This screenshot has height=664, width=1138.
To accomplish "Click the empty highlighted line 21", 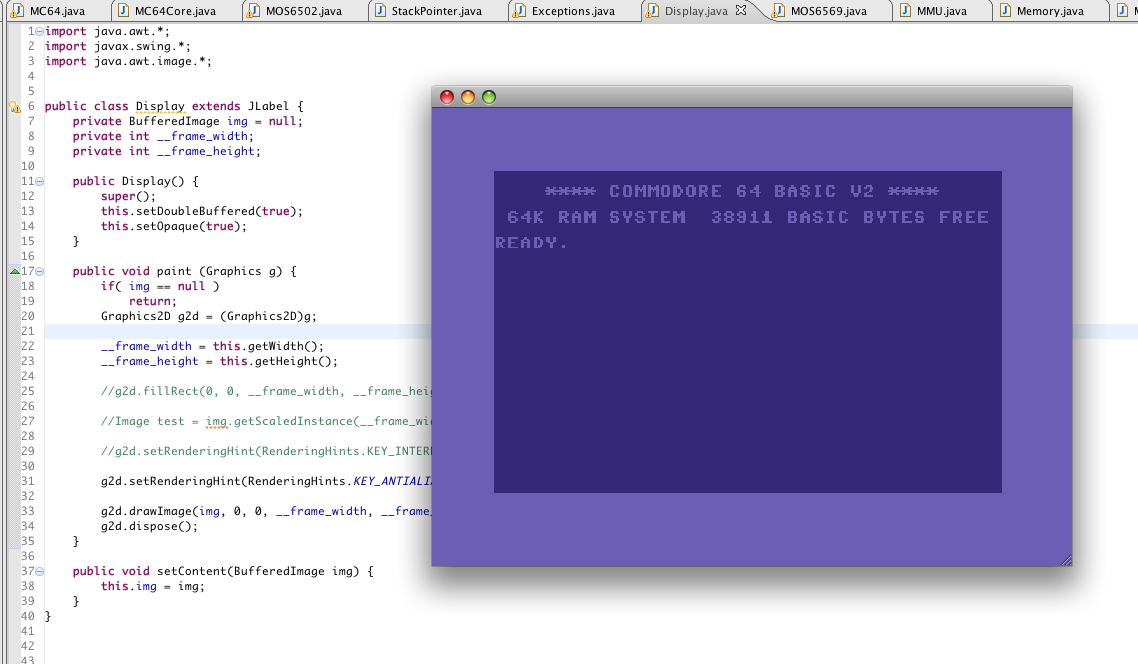I will (238, 332).
